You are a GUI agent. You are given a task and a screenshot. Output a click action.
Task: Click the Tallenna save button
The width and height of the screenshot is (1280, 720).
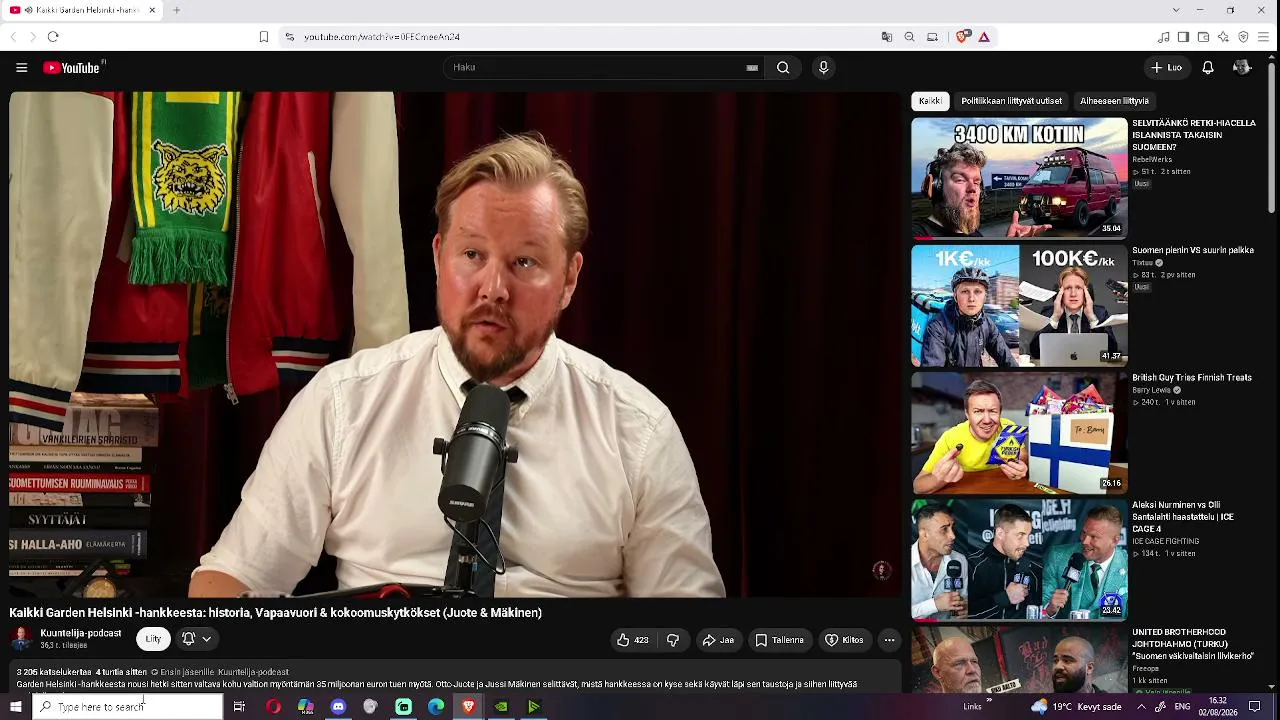point(779,640)
